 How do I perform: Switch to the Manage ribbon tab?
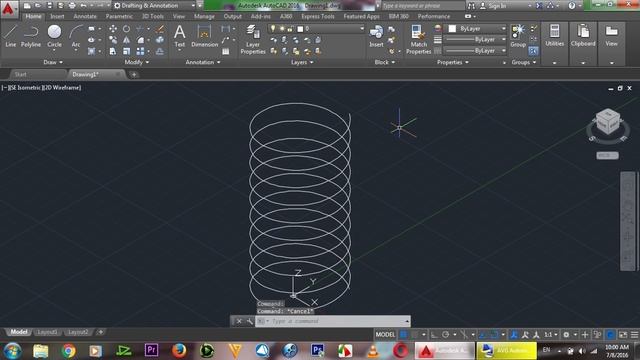tap(204, 16)
